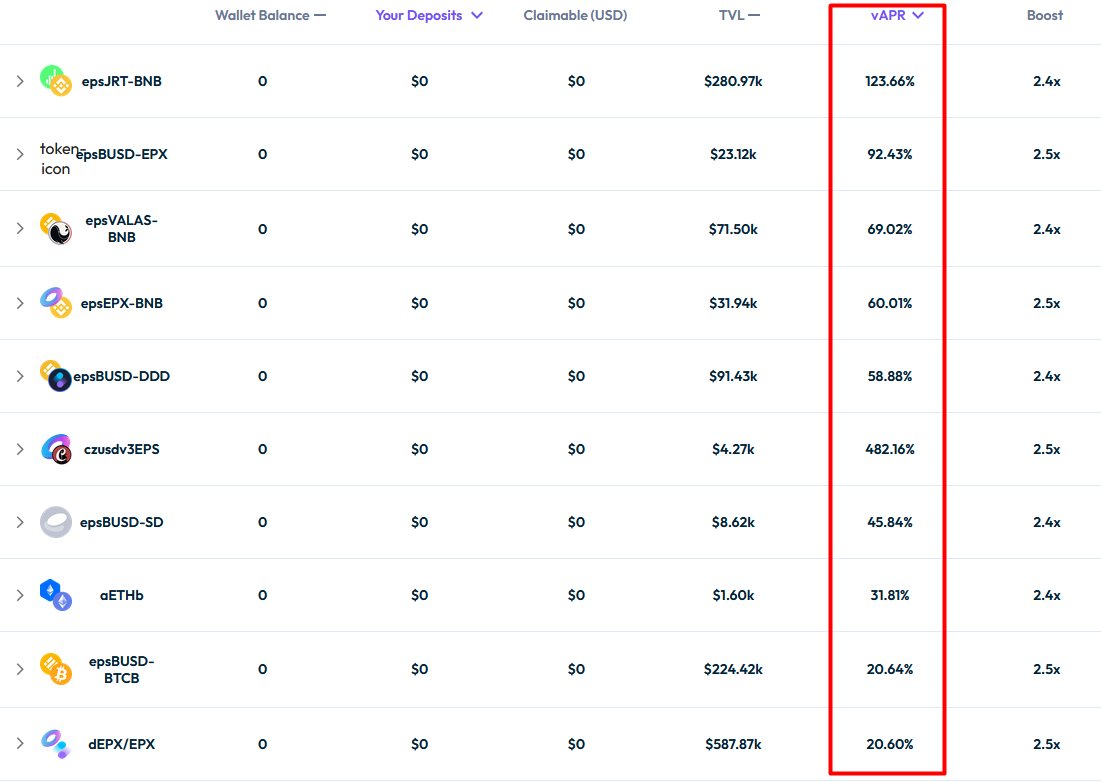Select the czusdv3EPS pool name
This screenshot has width=1101, height=782.
121,449
